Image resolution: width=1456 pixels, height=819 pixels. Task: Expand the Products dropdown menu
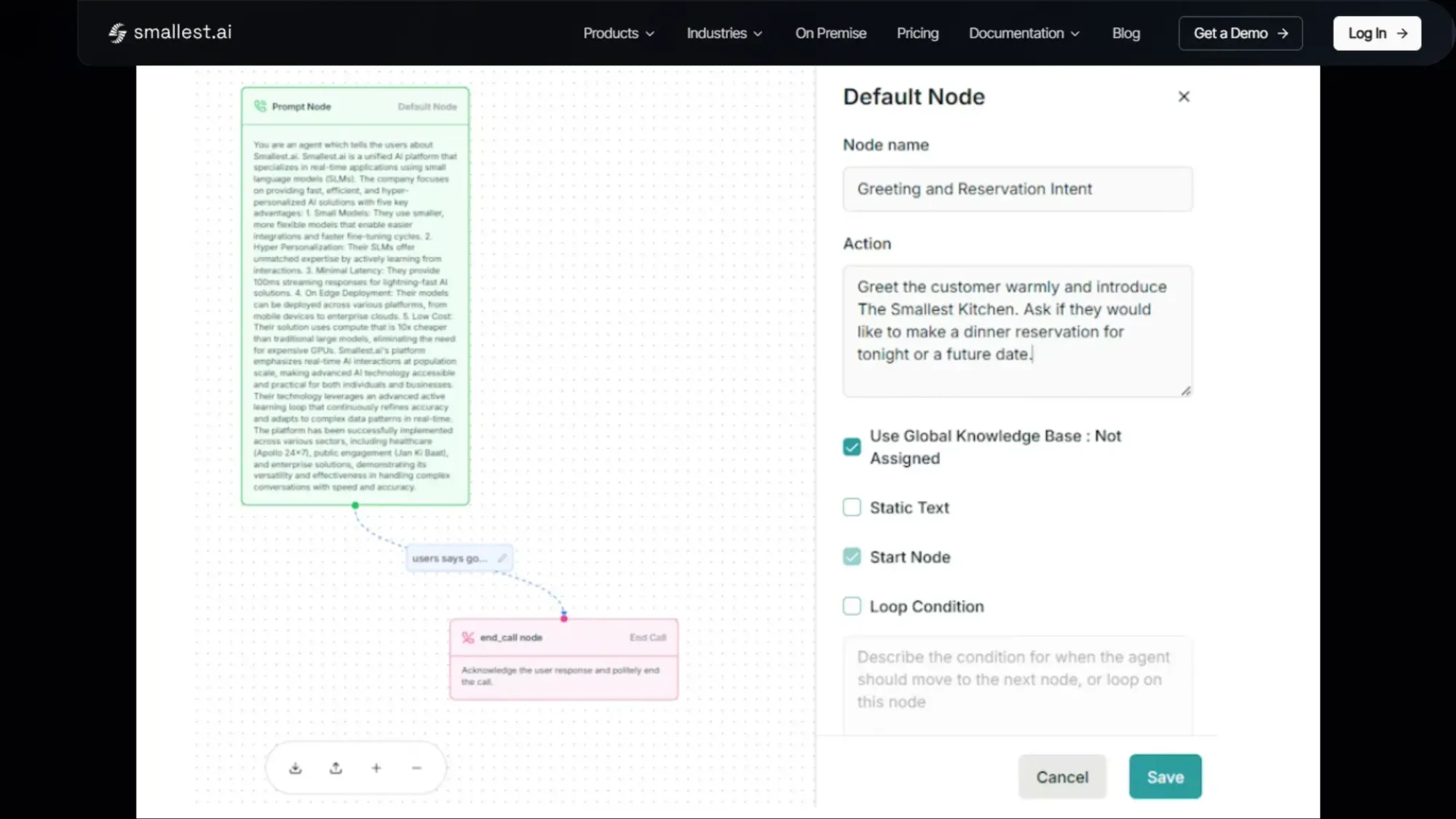pyautogui.click(x=619, y=33)
